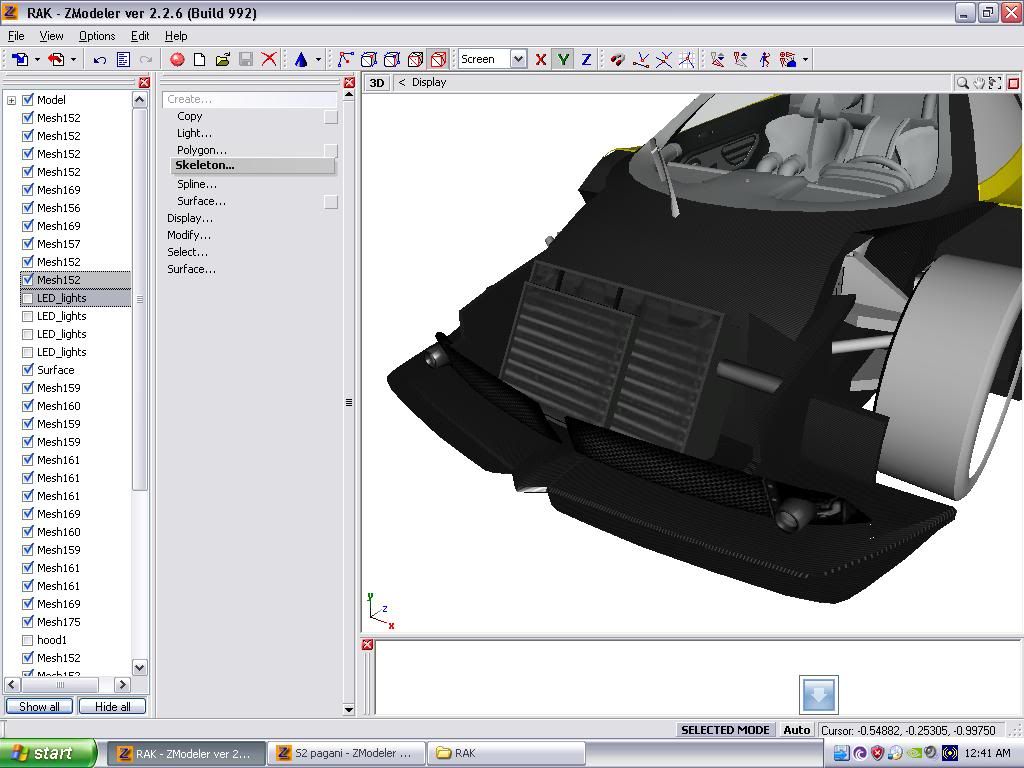Click the undo arrow icon in toolbar

click(100, 60)
